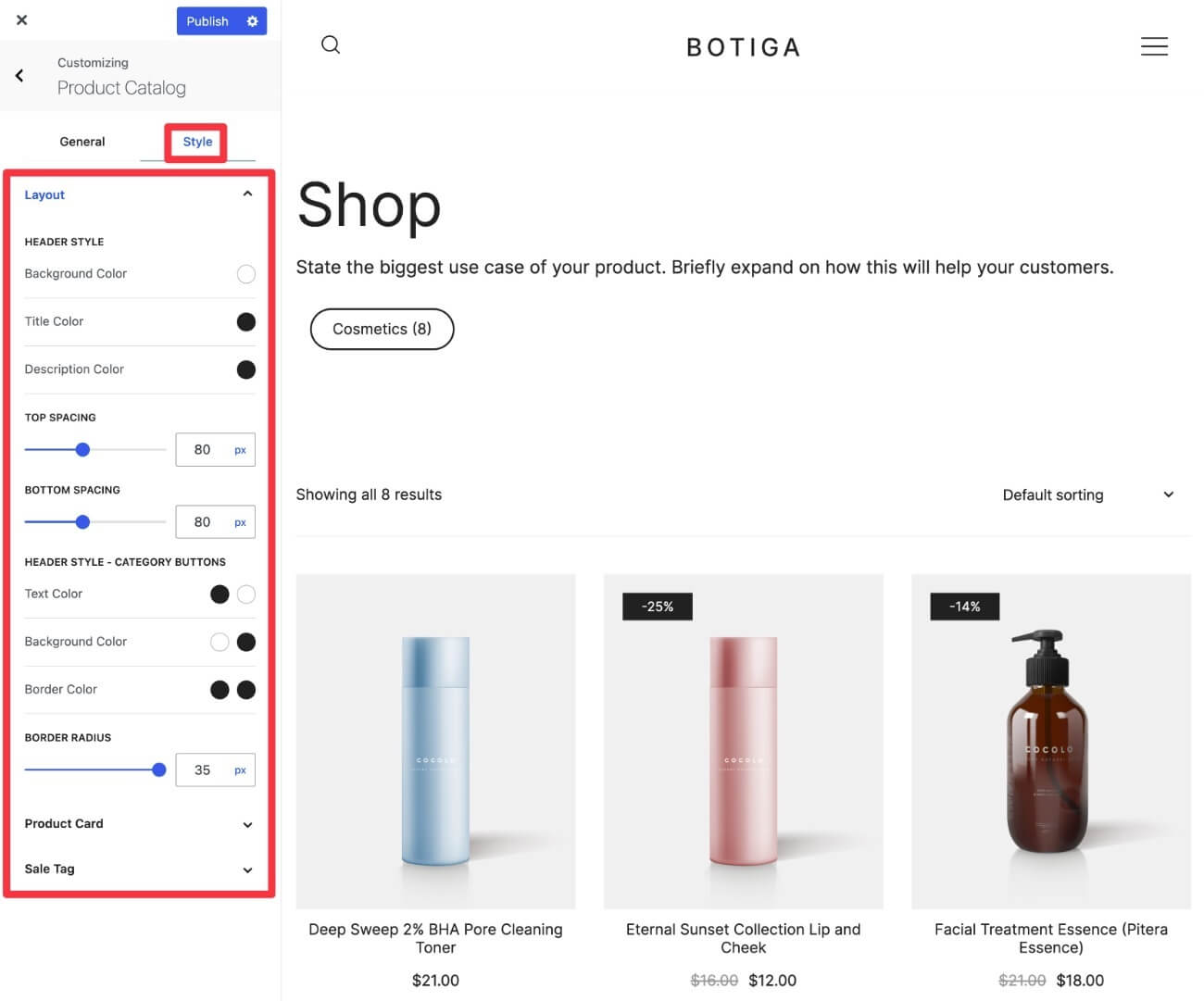
Task: Click 'Showing all 8 results' text
Action: click(369, 494)
